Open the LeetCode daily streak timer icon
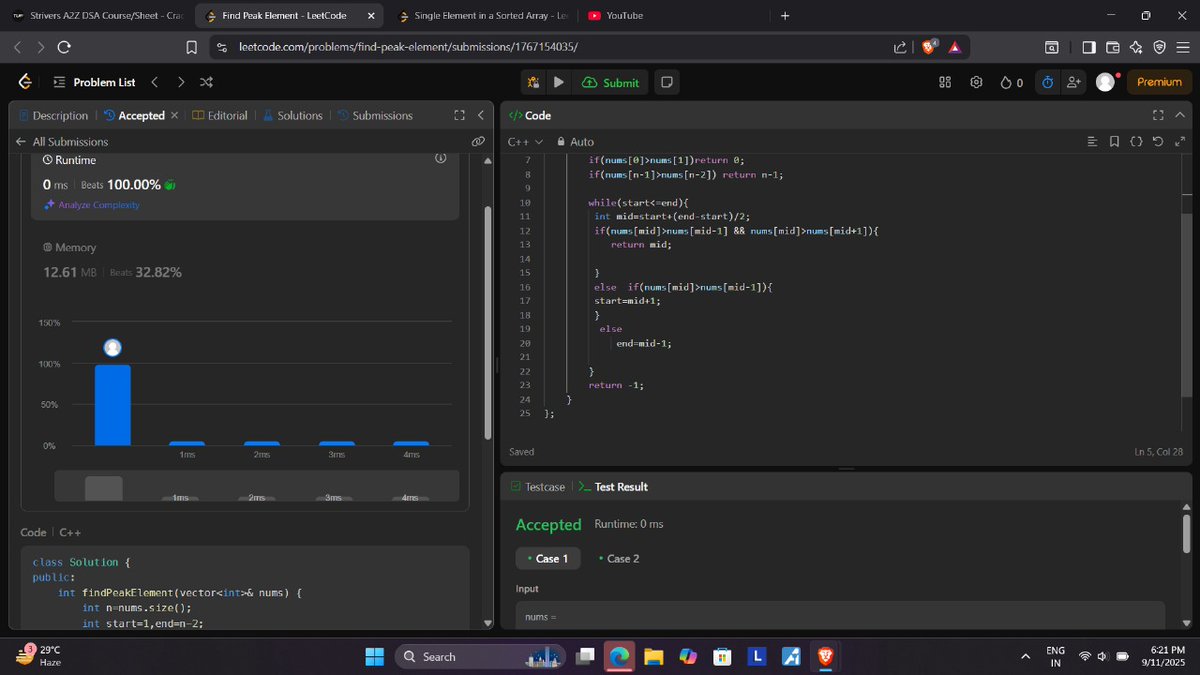Image resolution: width=1200 pixels, height=675 pixels. 1046,82
